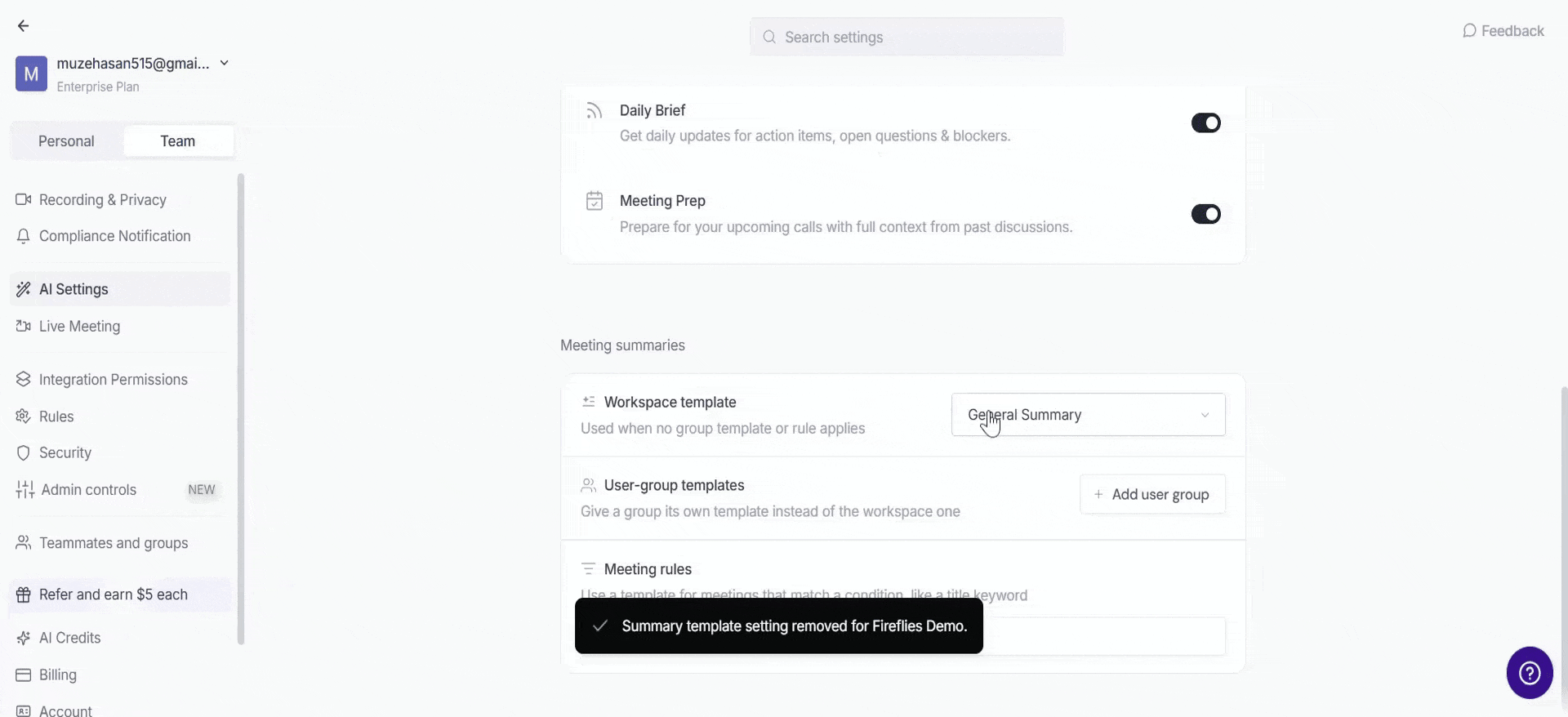Image resolution: width=1568 pixels, height=717 pixels.
Task: Click the Feedback chat bubble icon
Action: 1469,31
